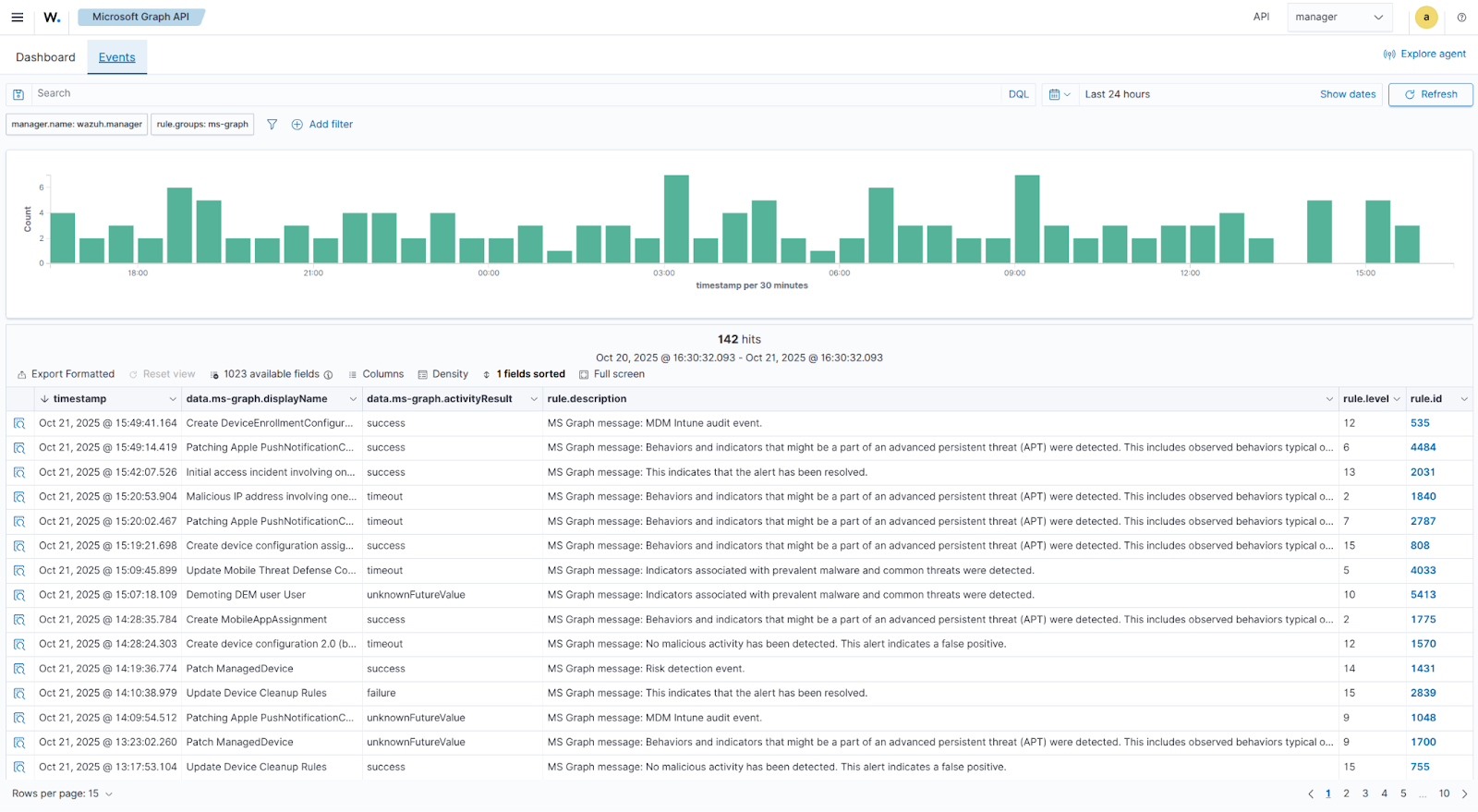Switch to the Dashboard tab
This screenshot has height=812, width=1478.
tap(45, 57)
